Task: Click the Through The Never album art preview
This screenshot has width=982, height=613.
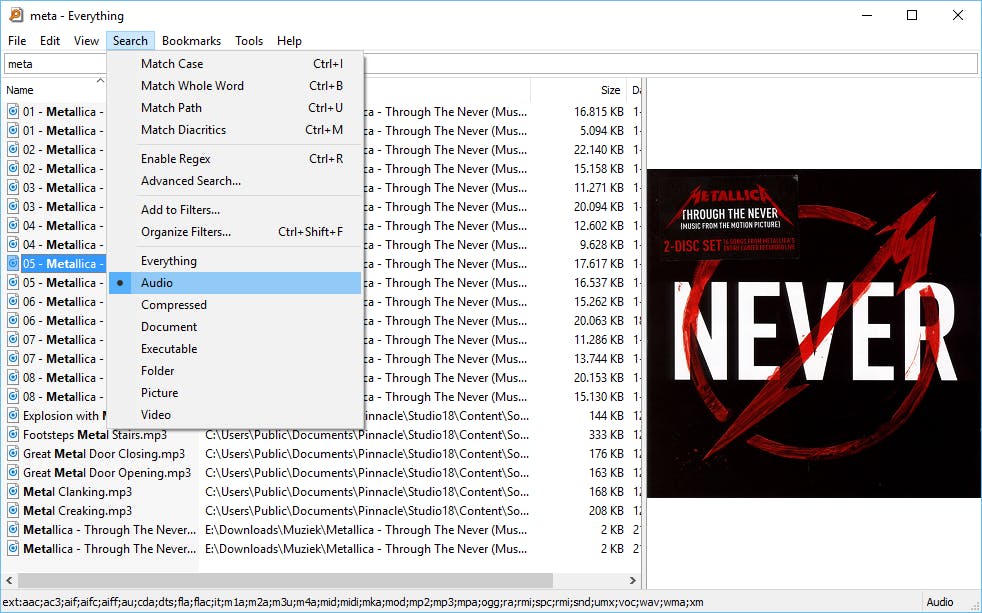Action: 814,333
